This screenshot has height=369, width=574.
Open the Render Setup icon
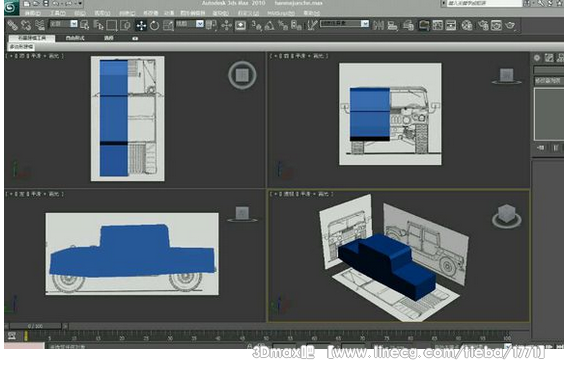(483, 25)
